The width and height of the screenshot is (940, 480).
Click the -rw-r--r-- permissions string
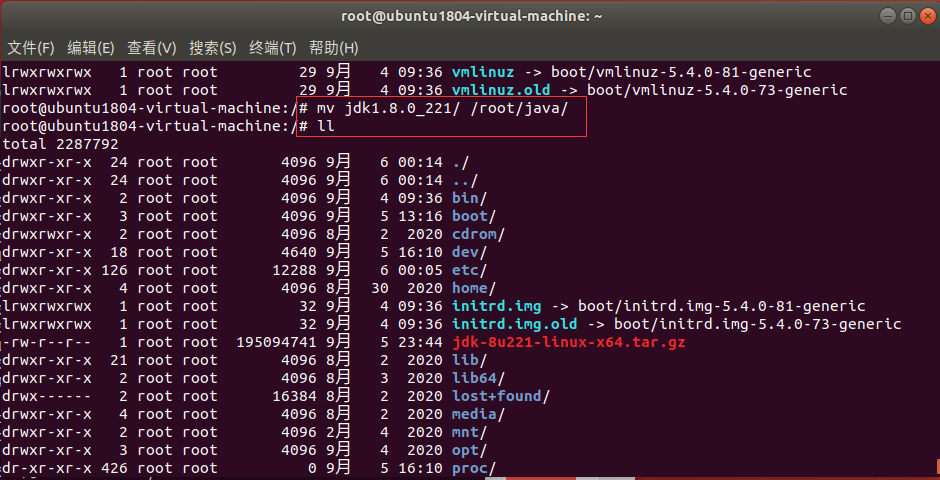47,342
